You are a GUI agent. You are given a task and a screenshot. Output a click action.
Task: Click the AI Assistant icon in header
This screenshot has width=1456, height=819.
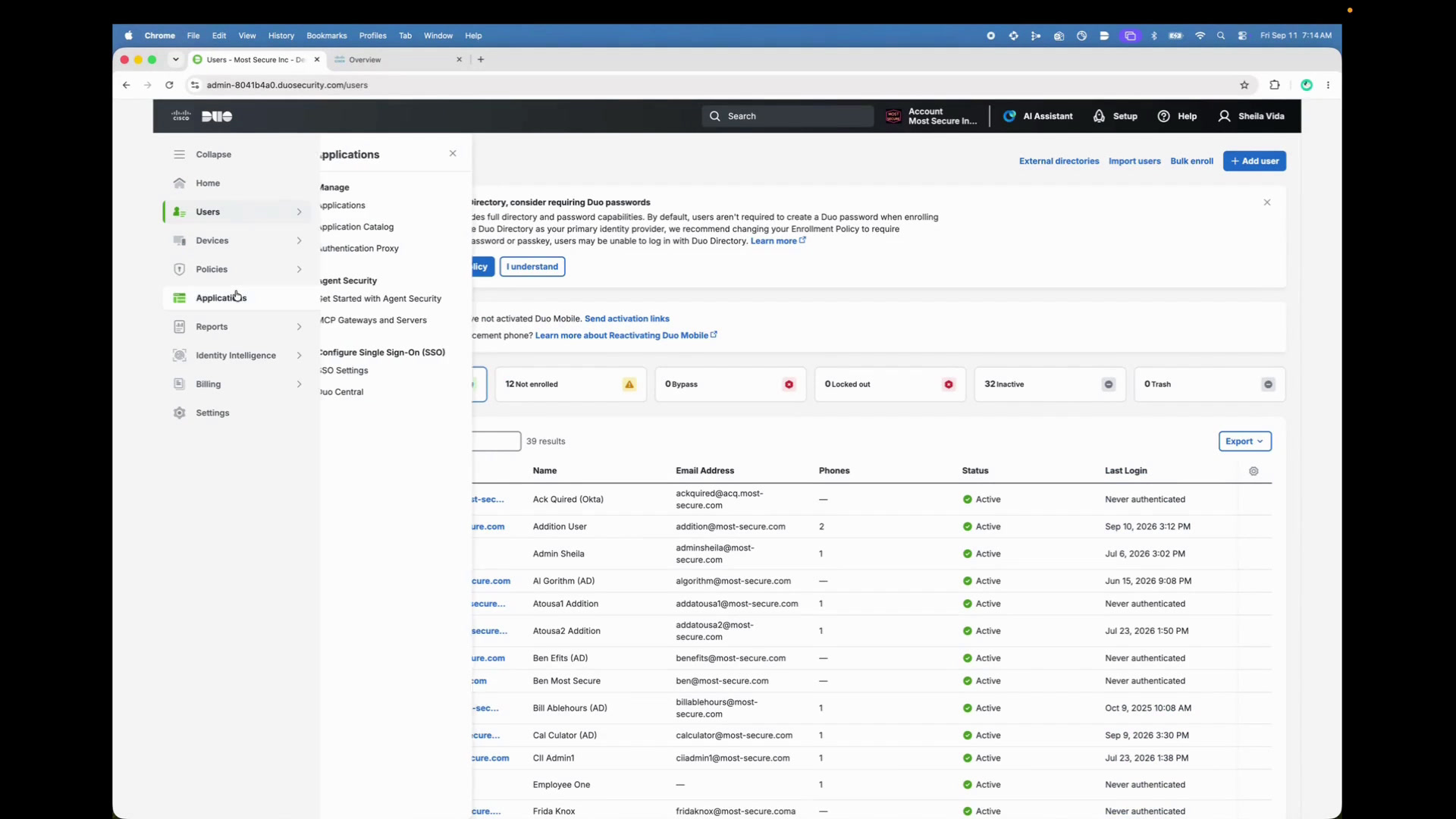pos(1009,116)
